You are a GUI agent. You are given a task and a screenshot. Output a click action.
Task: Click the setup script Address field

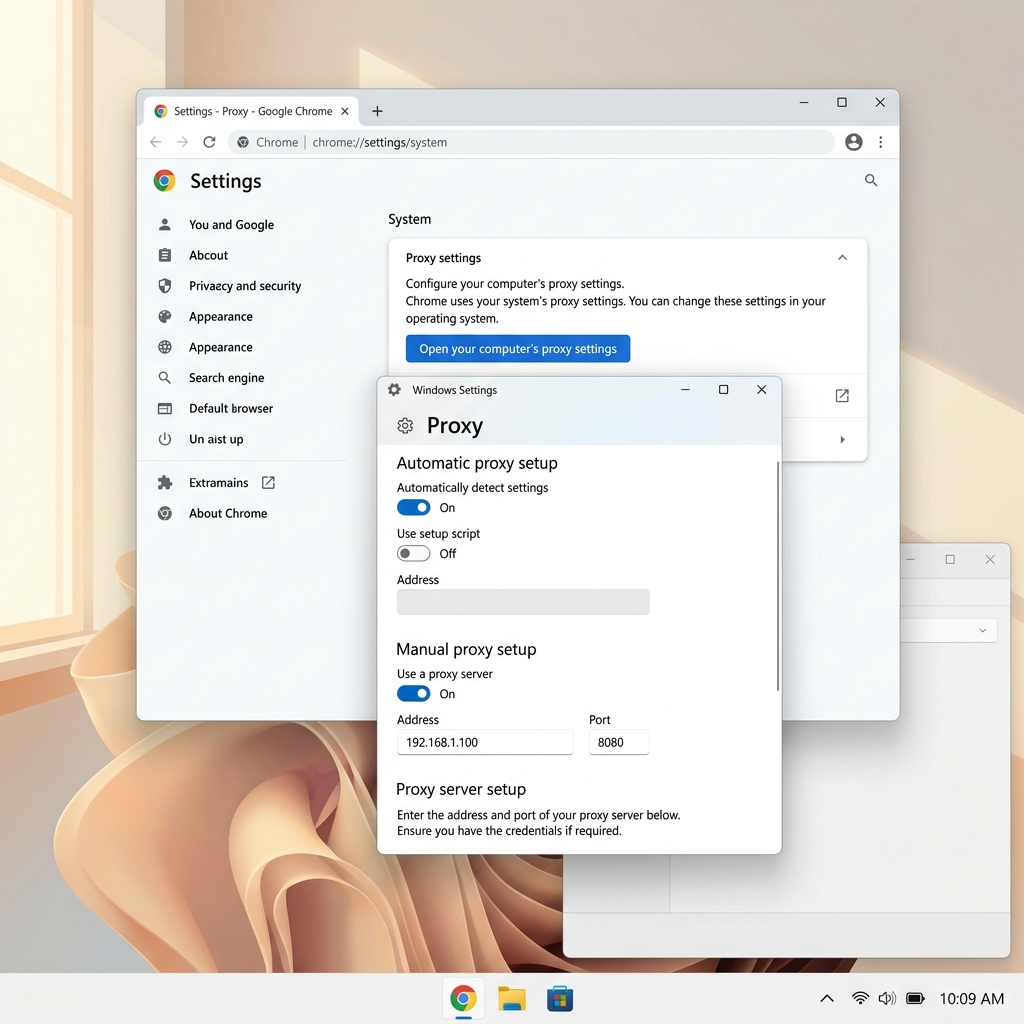click(x=523, y=602)
